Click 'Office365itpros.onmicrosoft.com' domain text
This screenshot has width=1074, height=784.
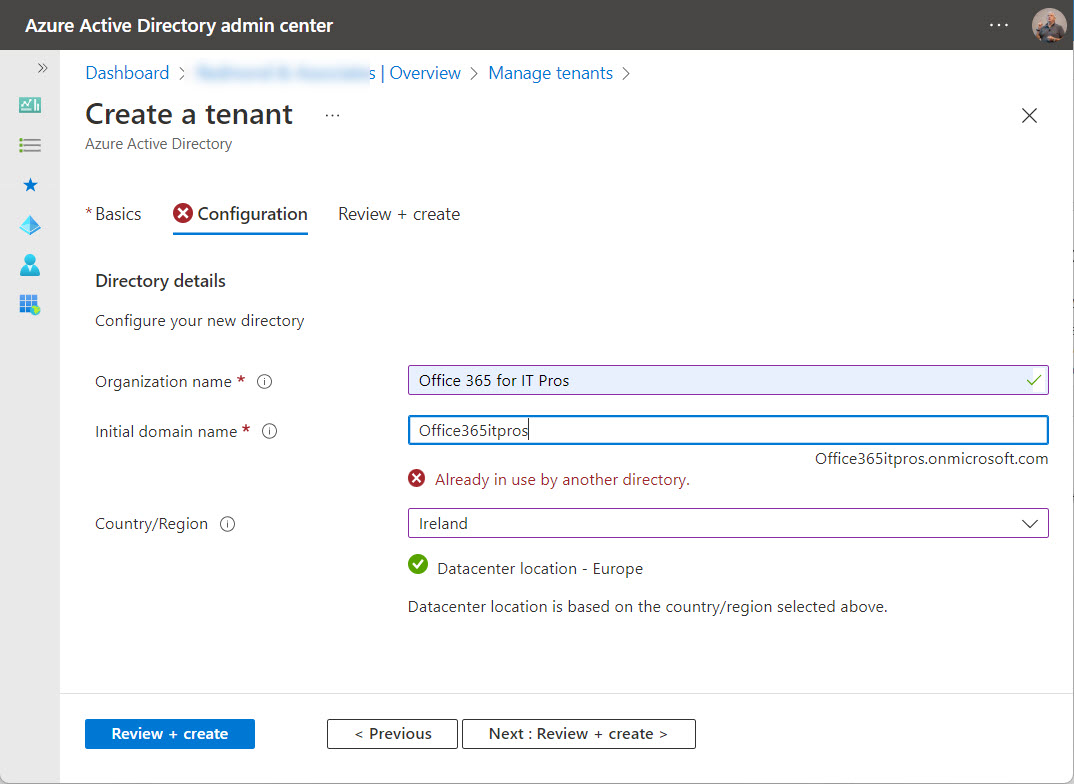(x=932, y=459)
